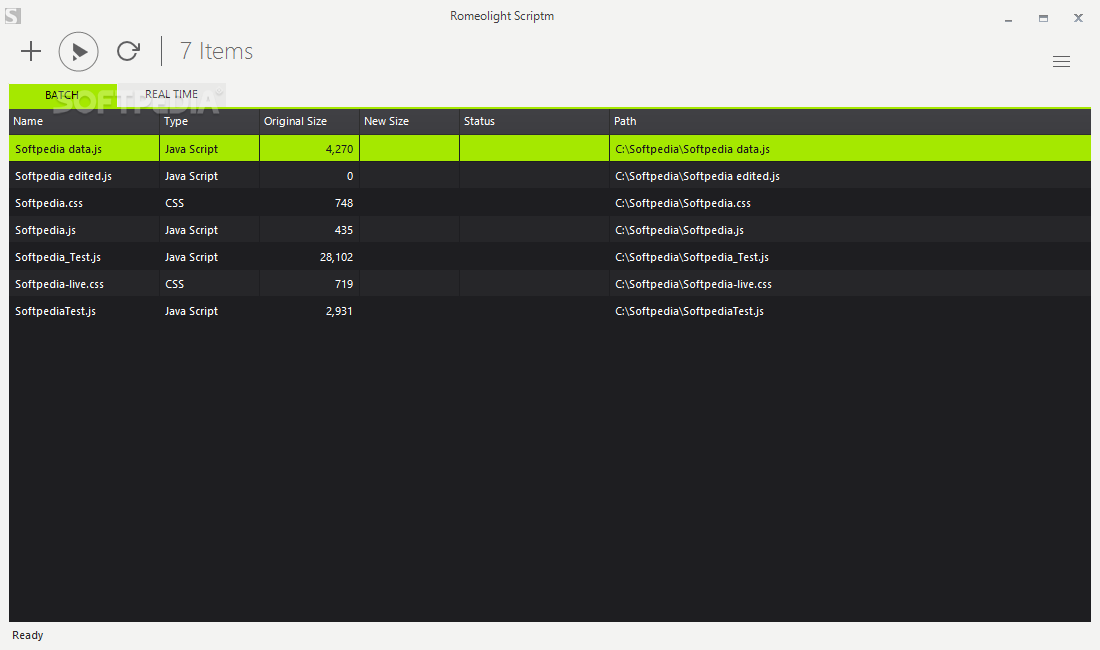
Task: Sort by Original Size column header
Action: (x=309, y=121)
